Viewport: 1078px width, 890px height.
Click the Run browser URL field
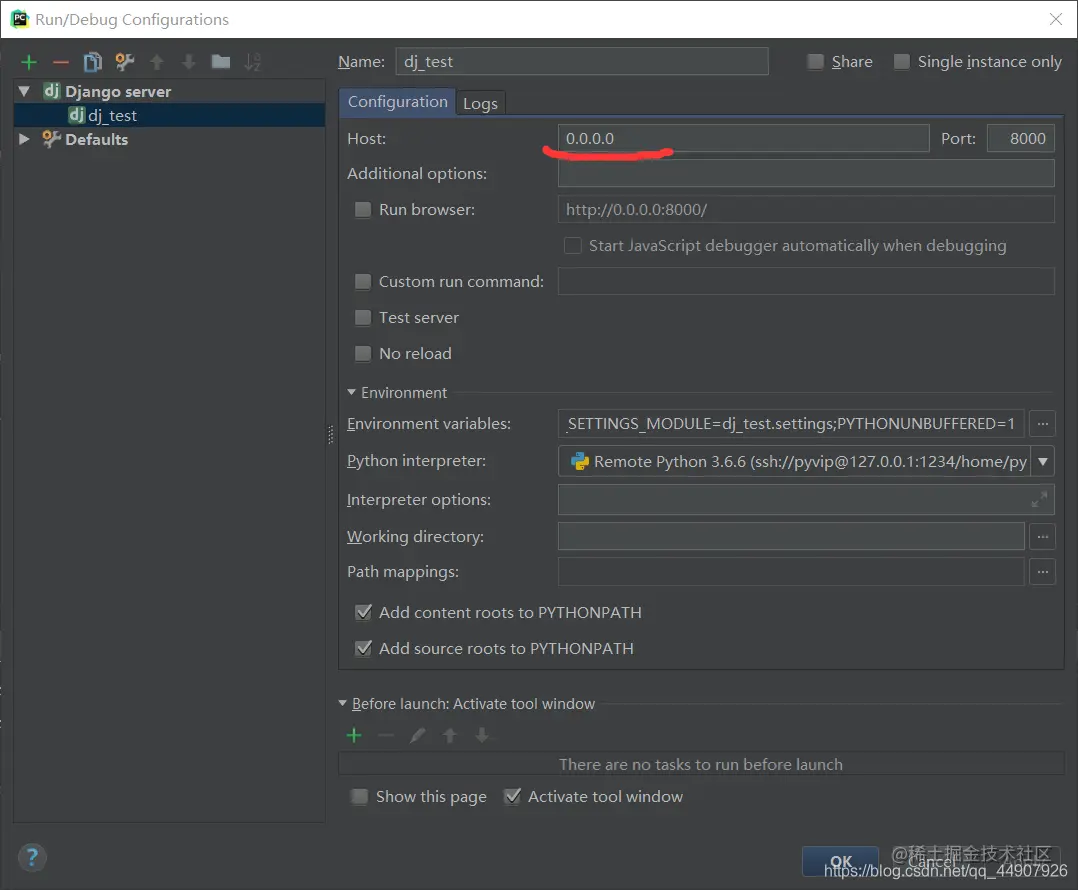(x=806, y=209)
